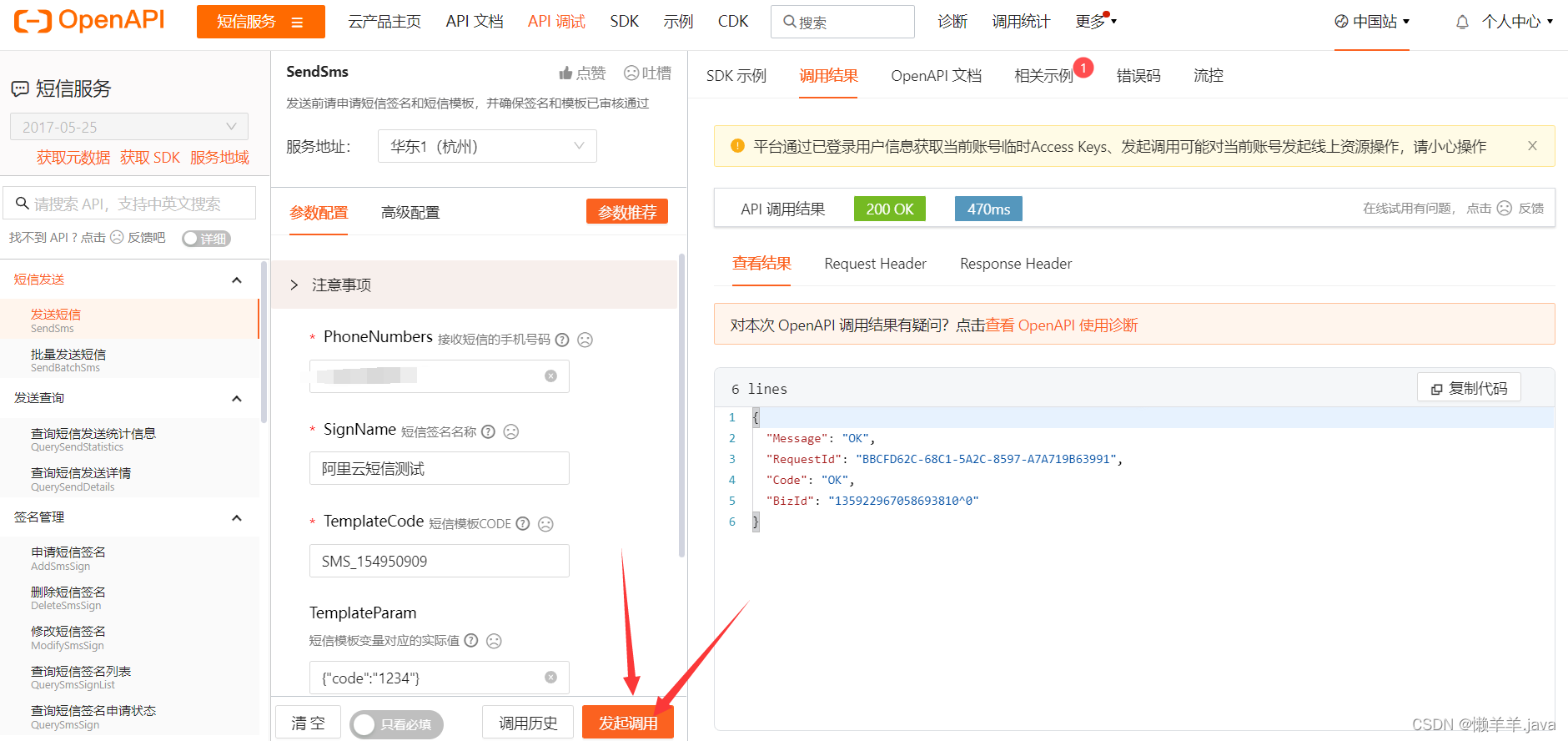
Task: Click help icon beside 短信模板变量对应的实际值
Action: 471,641
